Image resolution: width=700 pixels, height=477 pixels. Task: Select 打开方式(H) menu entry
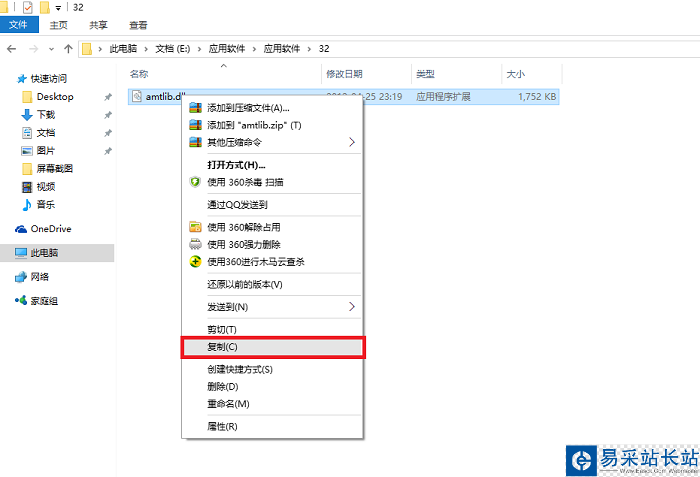(273, 165)
